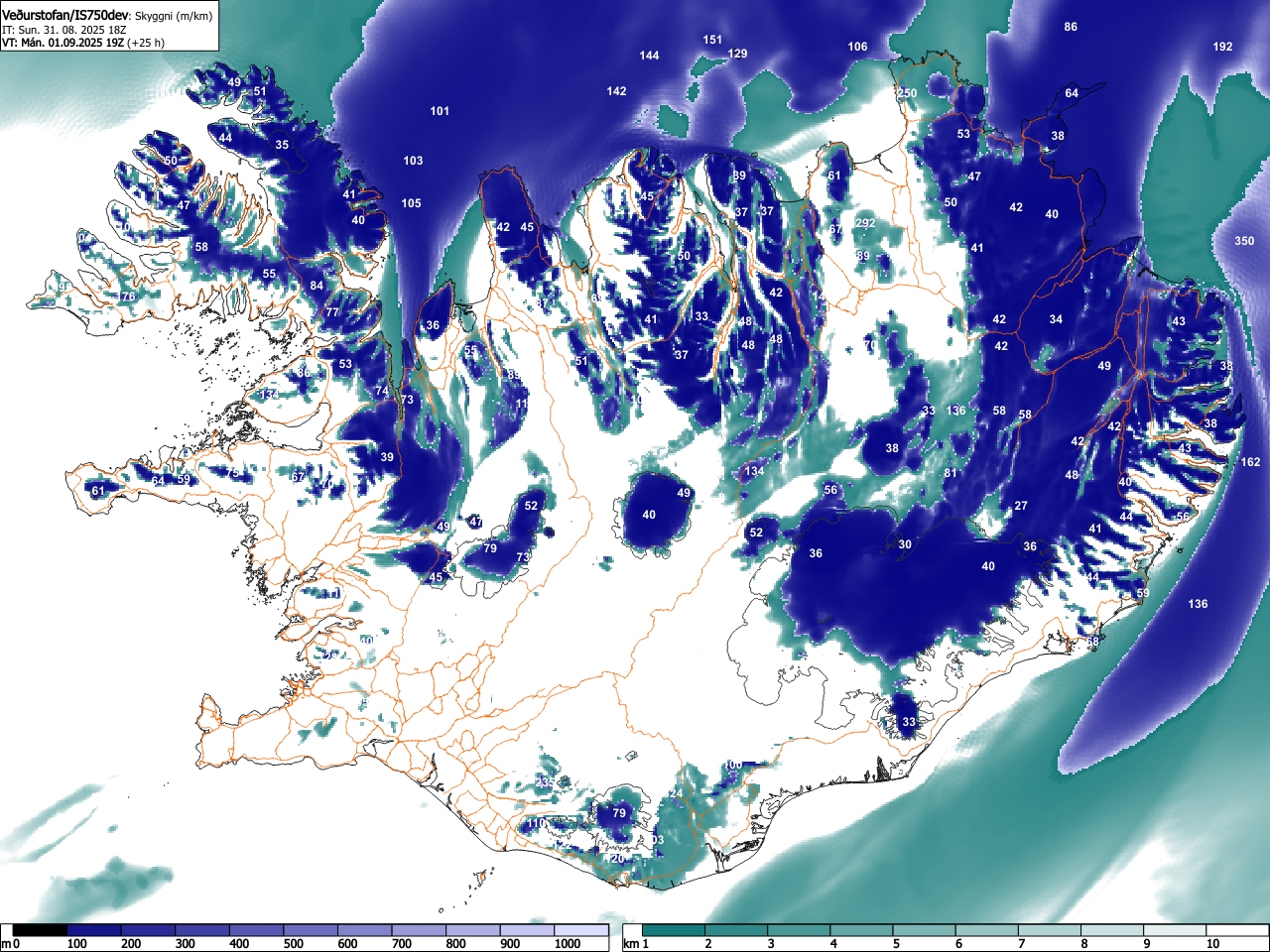Viewport: 1270px width, 952px height.
Task: Click the issue time line 'IT: Sun. 31. 08. 2025 18Z'
Action: [64, 31]
